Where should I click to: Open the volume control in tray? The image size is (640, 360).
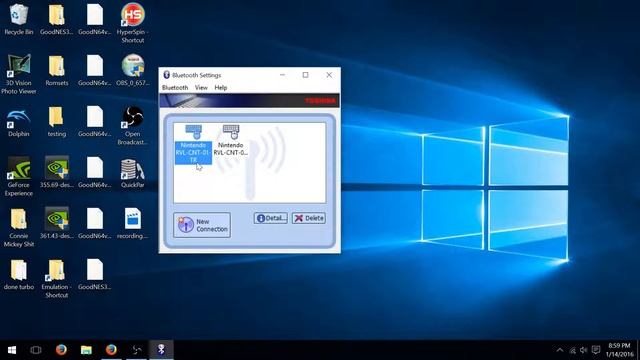(x=584, y=350)
